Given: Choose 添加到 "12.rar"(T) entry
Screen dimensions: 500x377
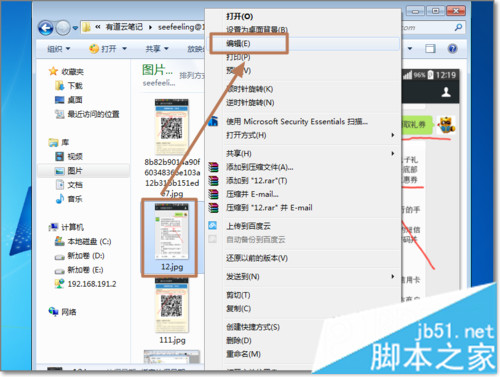Looking at the screenshot, I should click(257, 181).
